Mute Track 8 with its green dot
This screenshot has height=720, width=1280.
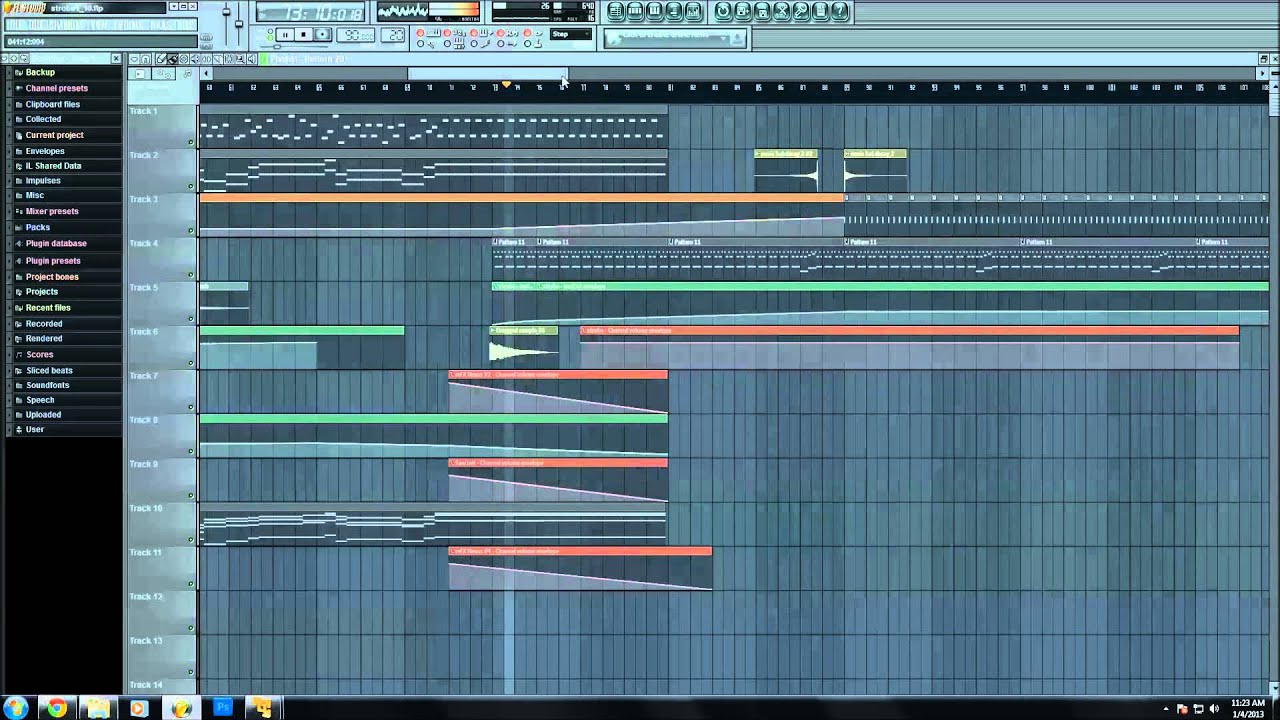pyautogui.click(x=191, y=451)
